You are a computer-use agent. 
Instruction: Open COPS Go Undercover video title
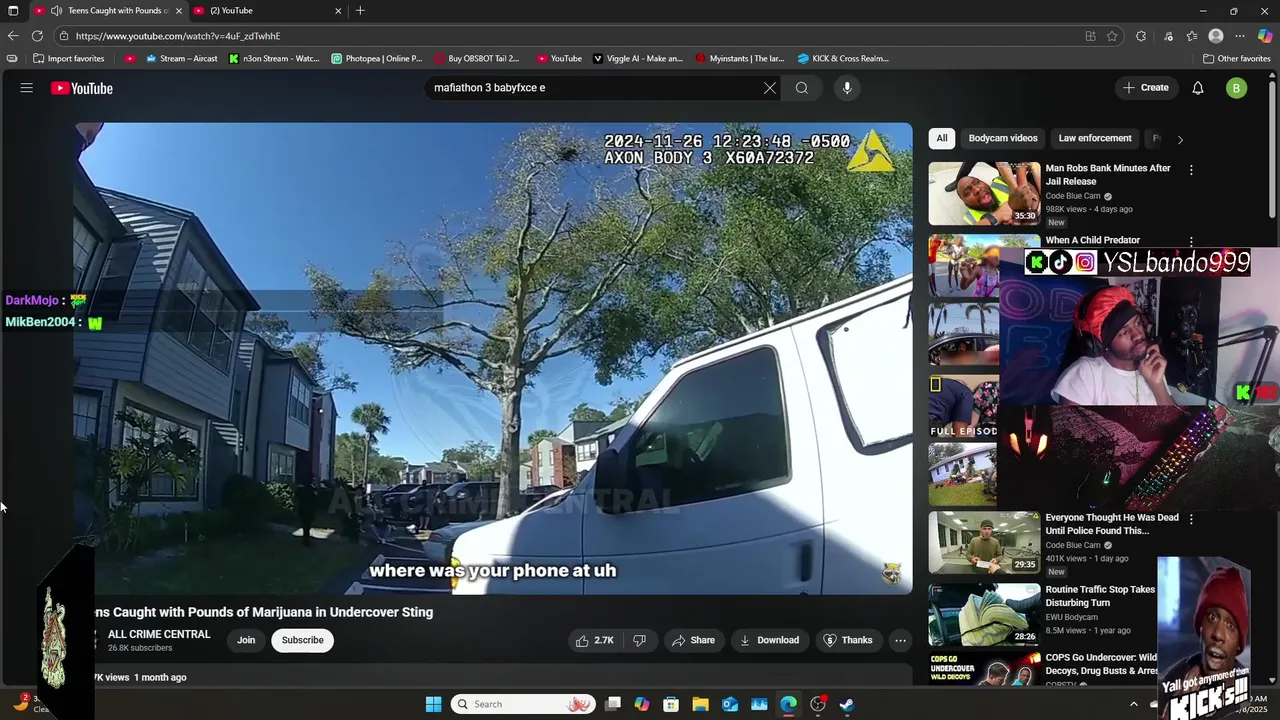[1101, 664]
